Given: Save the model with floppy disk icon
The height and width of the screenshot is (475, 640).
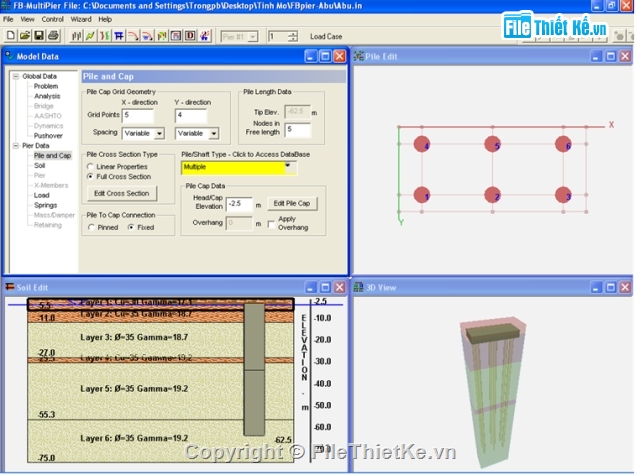Looking at the screenshot, I should [39, 36].
